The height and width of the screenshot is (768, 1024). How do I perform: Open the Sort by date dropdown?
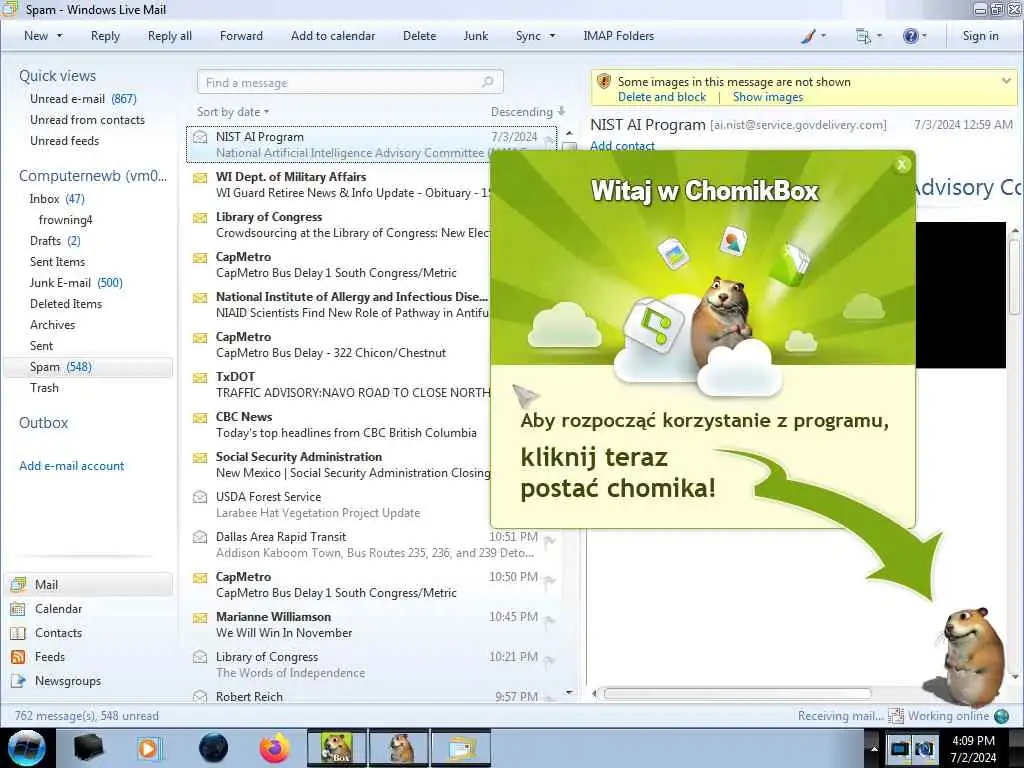click(233, 112)
